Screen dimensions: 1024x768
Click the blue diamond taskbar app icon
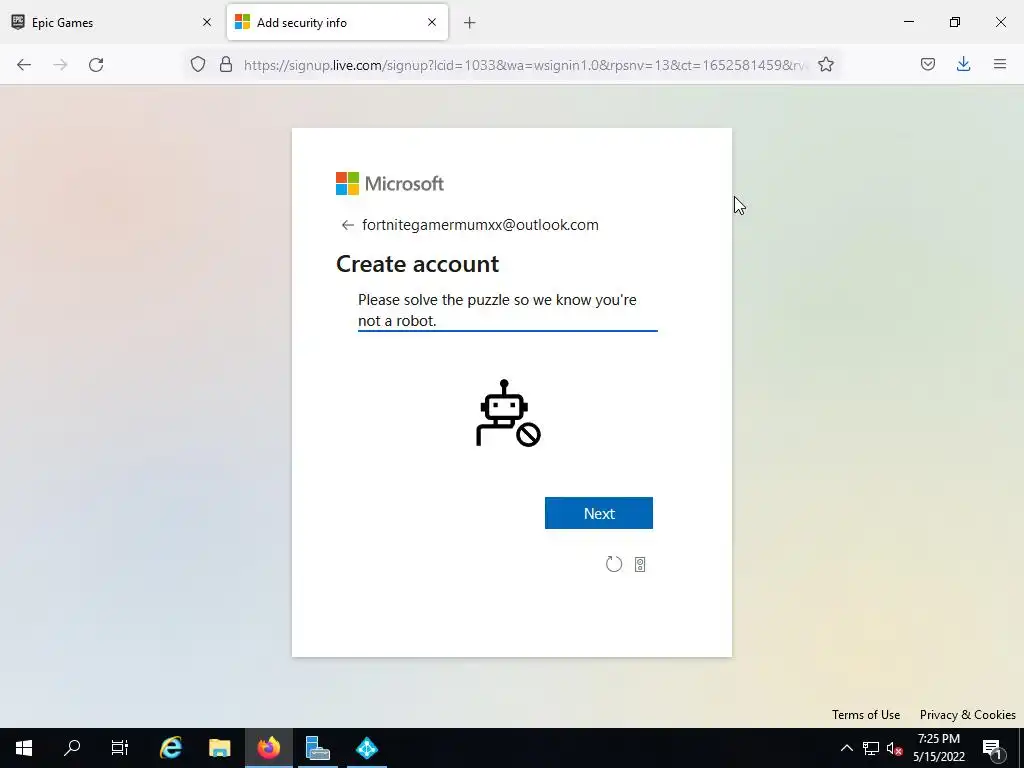pyautogui.click(x=367, y=748)
